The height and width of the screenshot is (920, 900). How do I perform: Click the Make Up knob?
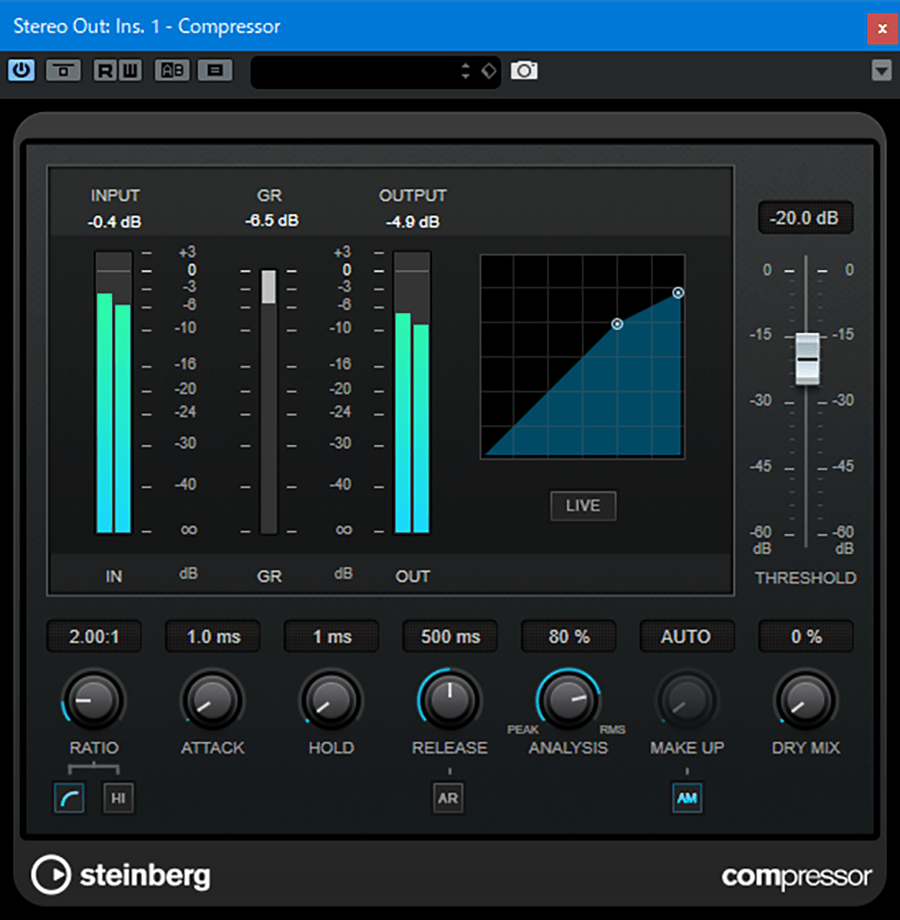[x=687, y=700]
